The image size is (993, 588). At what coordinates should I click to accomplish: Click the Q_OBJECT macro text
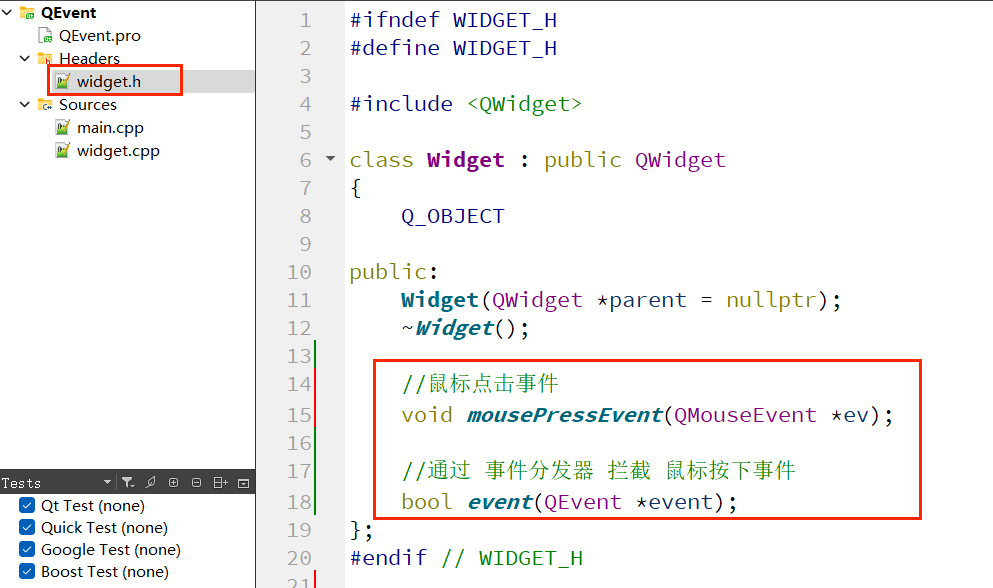(x=452, y=217)
